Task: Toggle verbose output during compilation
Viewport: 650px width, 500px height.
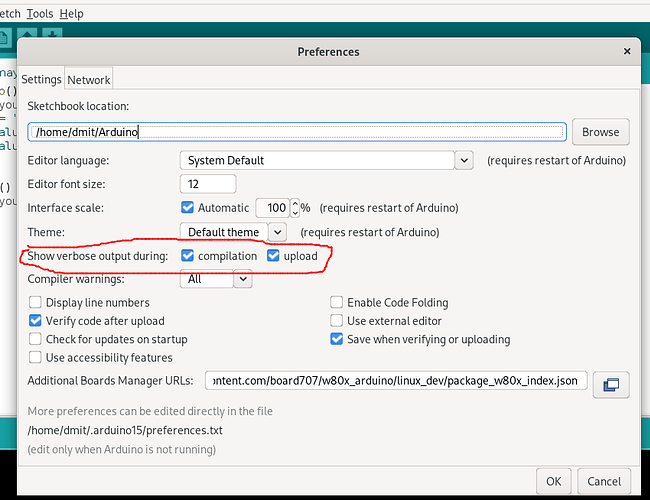Action: tap(187, 256)
